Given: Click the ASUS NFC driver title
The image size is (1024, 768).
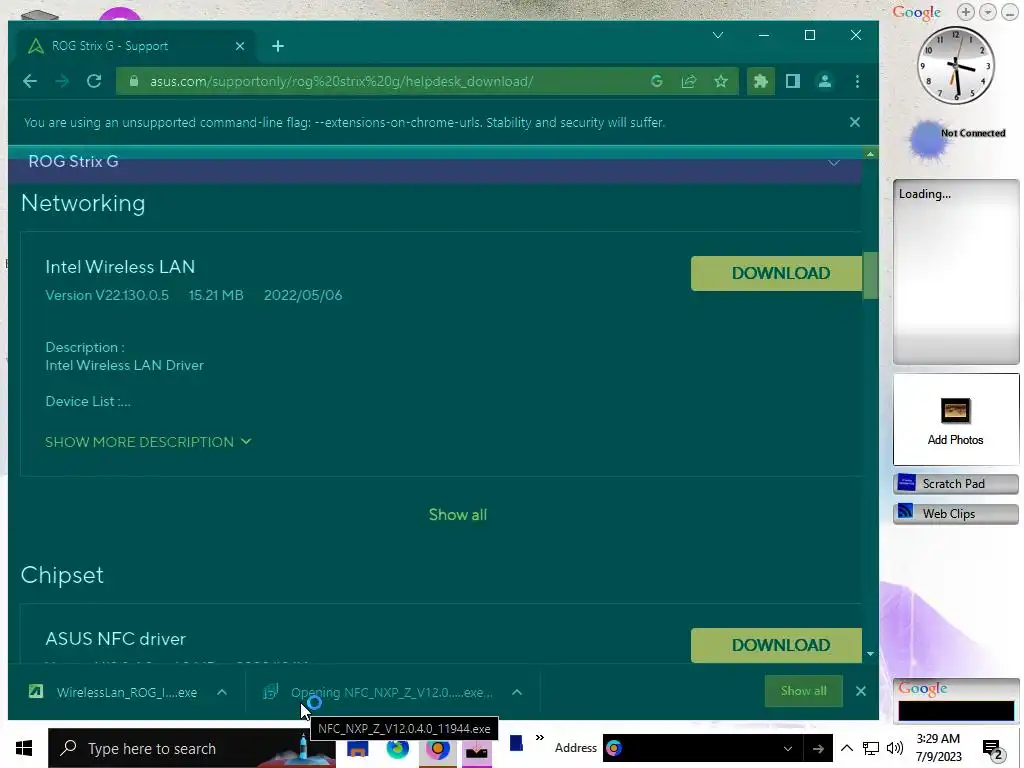Looking at the screenshot, I should 116,639.
